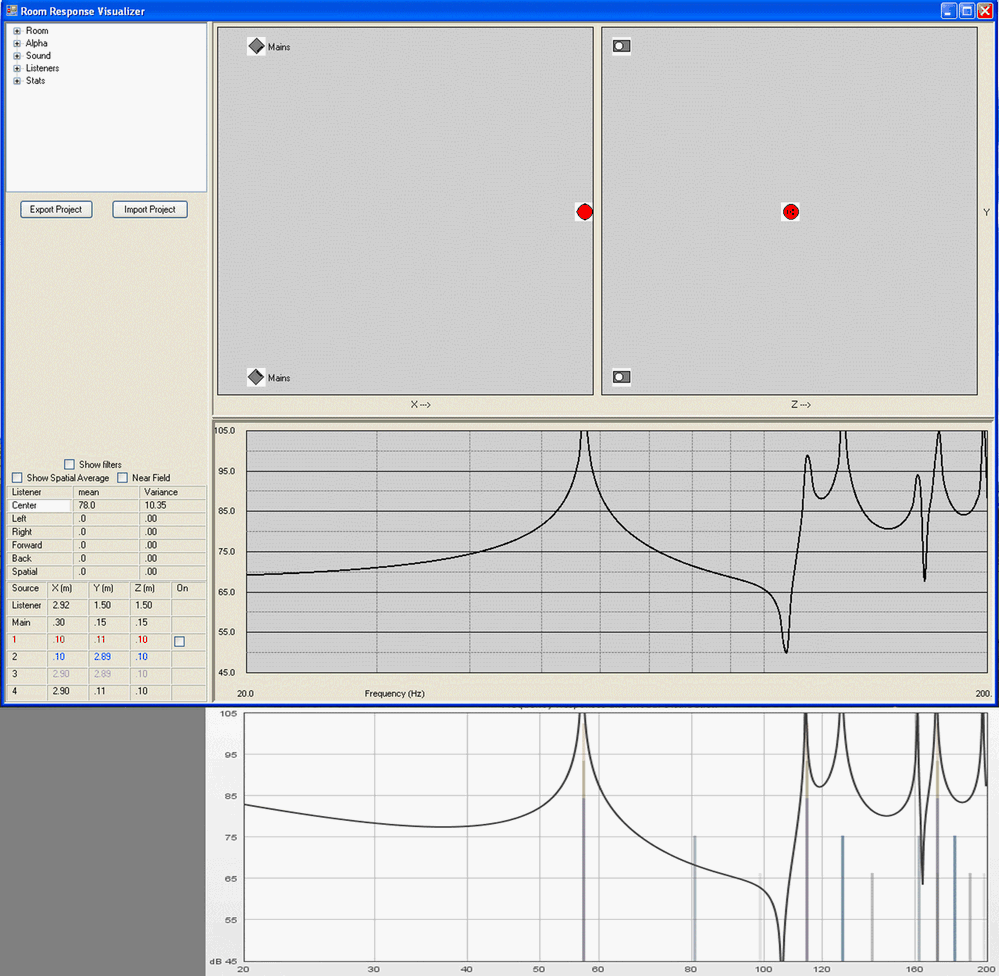Click the red listener dot in the X view
Image resolution: width=999 pixels, height=976 pixels.
(x=584, y=212)
